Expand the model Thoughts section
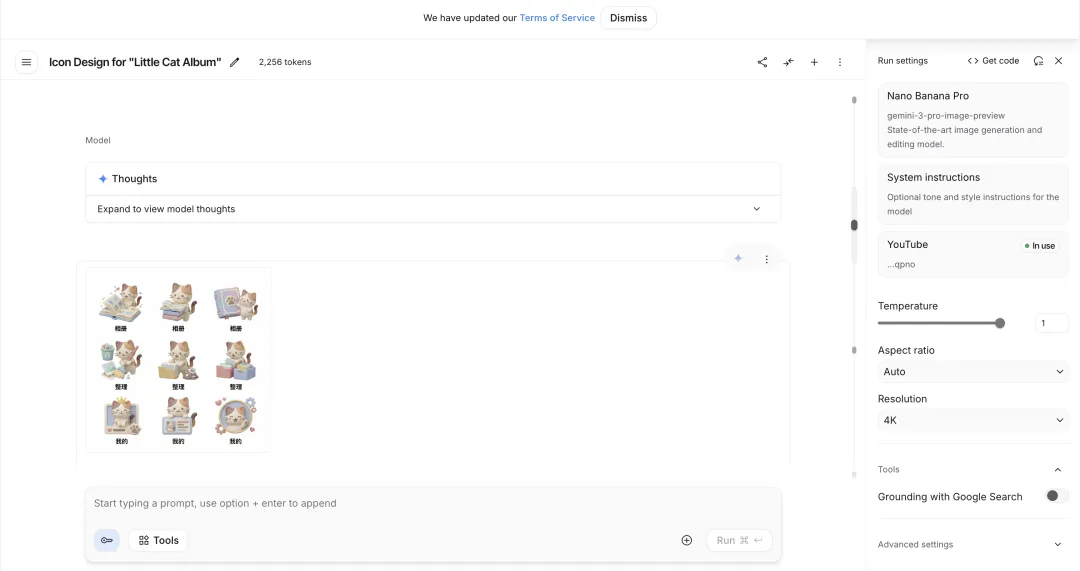 point(756,209)
